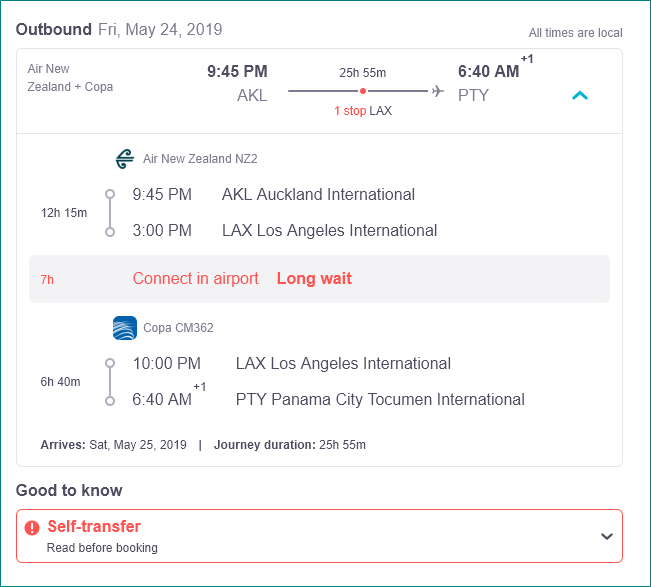The image size is (651, 587).
Task: Open the Self-transfer read before booking panel
Action: pyautogui.click(x=319, y=536)
